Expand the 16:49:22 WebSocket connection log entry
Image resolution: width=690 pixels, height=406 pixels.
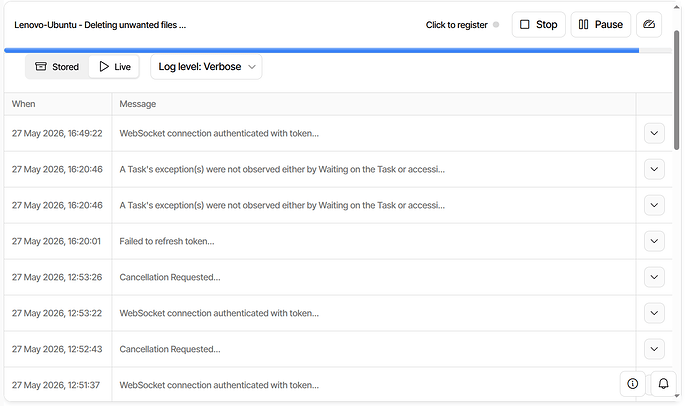click(654, 133)
